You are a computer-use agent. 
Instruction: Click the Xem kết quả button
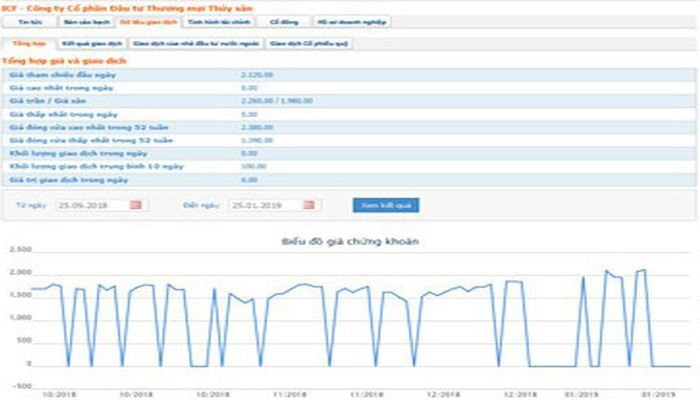click(385, 205)
